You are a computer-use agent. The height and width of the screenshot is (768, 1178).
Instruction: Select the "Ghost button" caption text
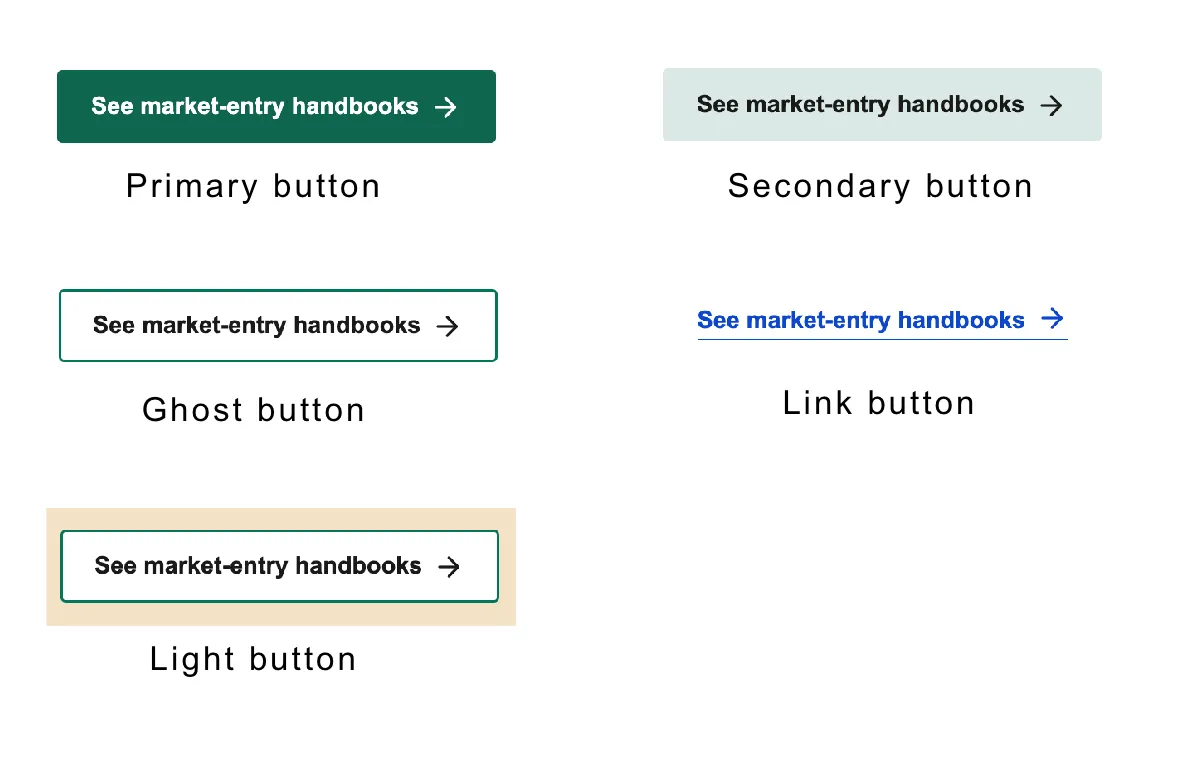pyautogui.click(x=253, y=410)
